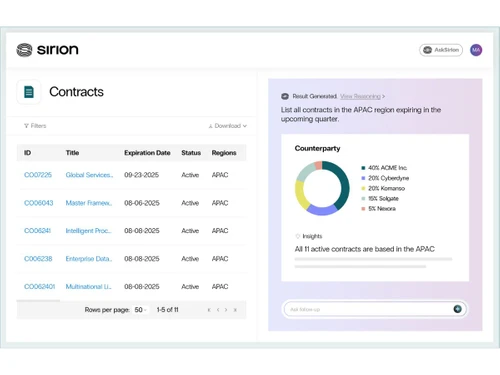The height and width of the screenshot is (375, 500).
Task: Open the Master Framew.. contract title
Action: tap(89, 203)
